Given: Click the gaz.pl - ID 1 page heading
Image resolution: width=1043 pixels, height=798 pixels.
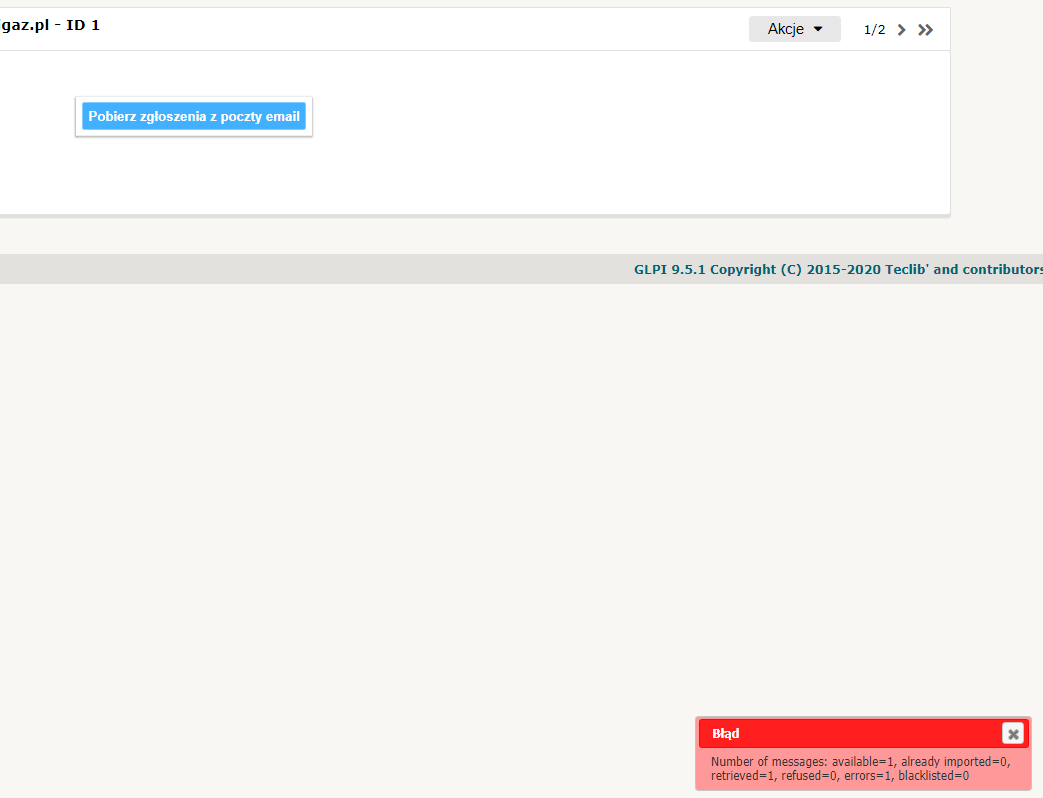Looking at the screenshot, I should click(x=50, y=25).
